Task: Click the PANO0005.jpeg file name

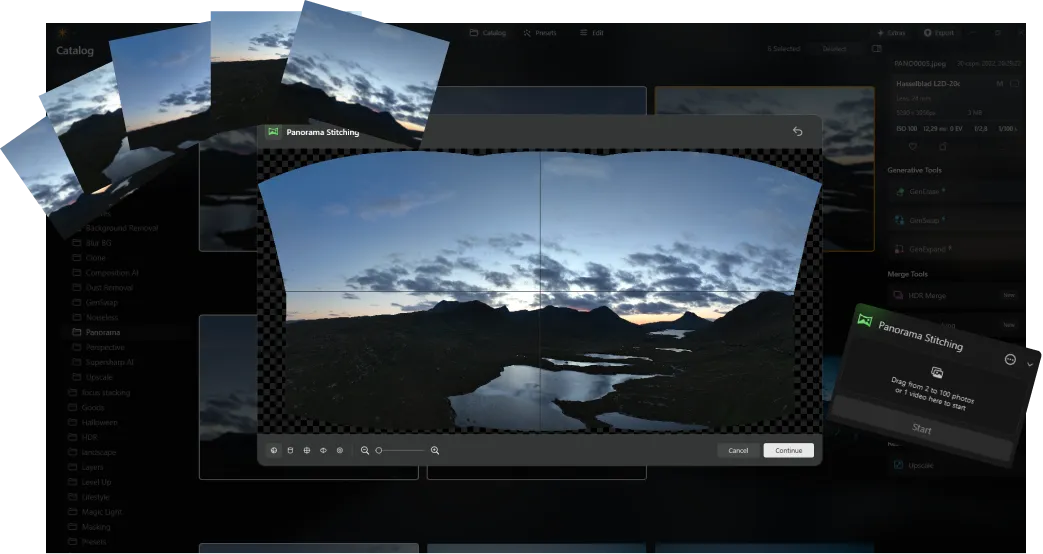Action: [x=920, y=64]
